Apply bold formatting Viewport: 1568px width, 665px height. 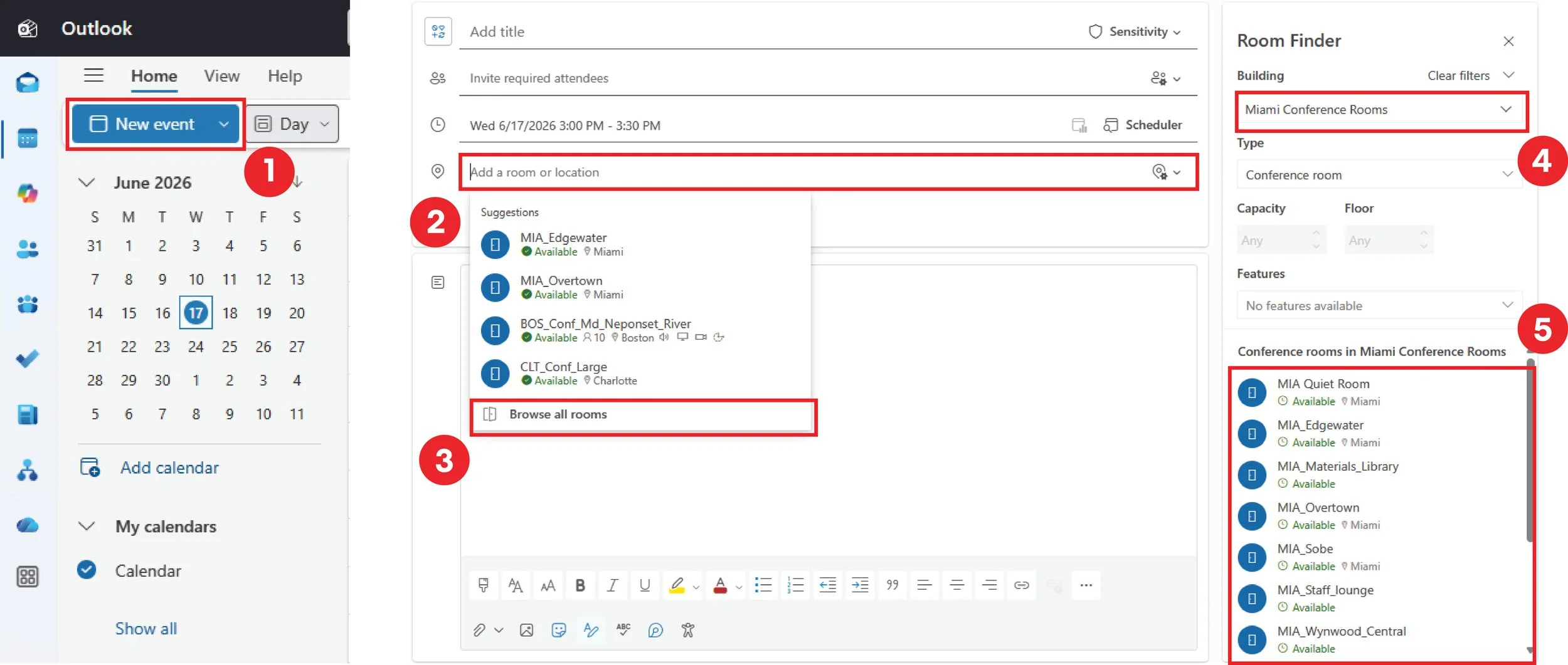580,585
